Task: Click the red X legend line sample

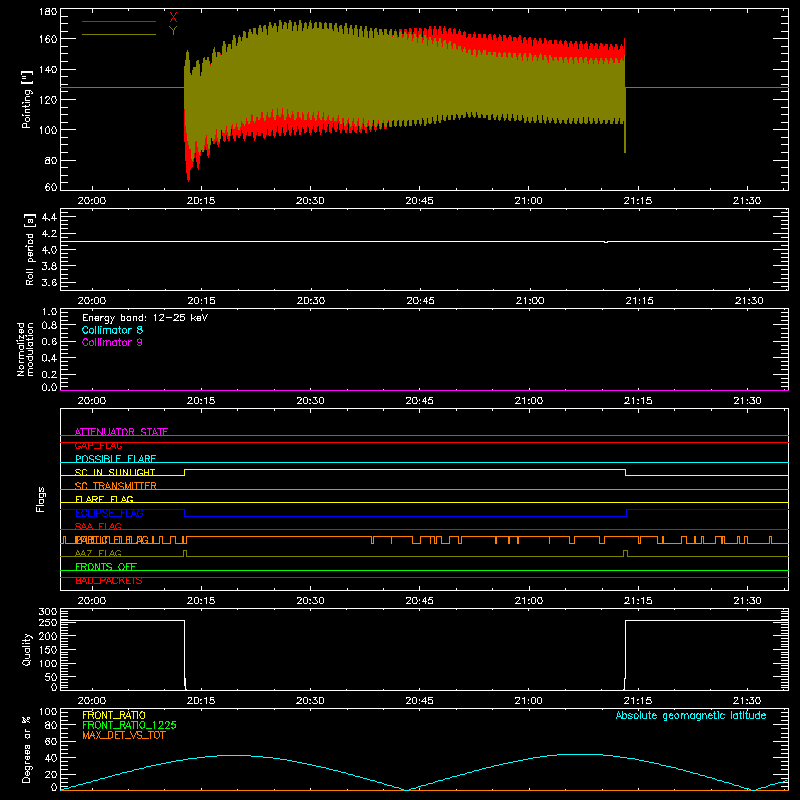Action: point(119,21)
